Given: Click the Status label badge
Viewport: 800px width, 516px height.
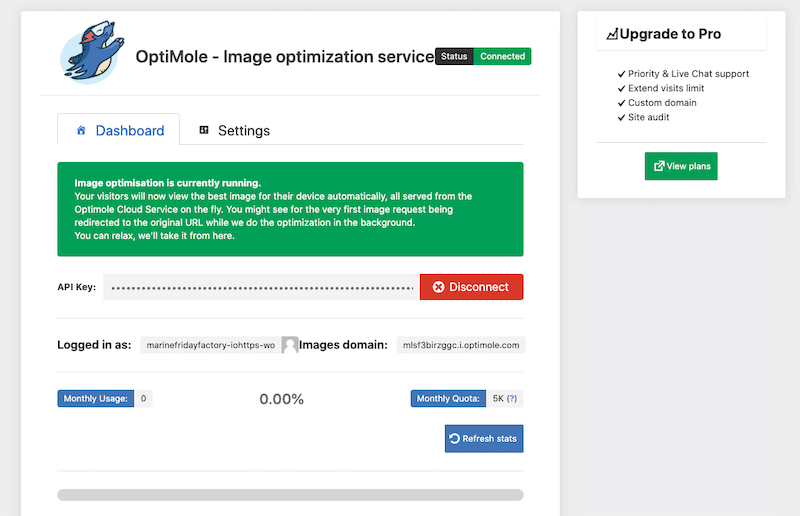Looking at the screenshot, I should 454,56.
